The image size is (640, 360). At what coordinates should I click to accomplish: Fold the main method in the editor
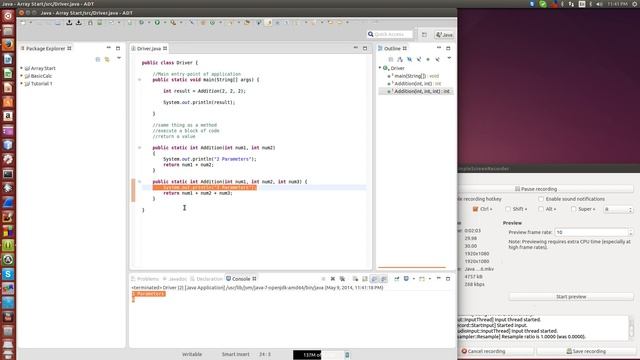[140, 80]
